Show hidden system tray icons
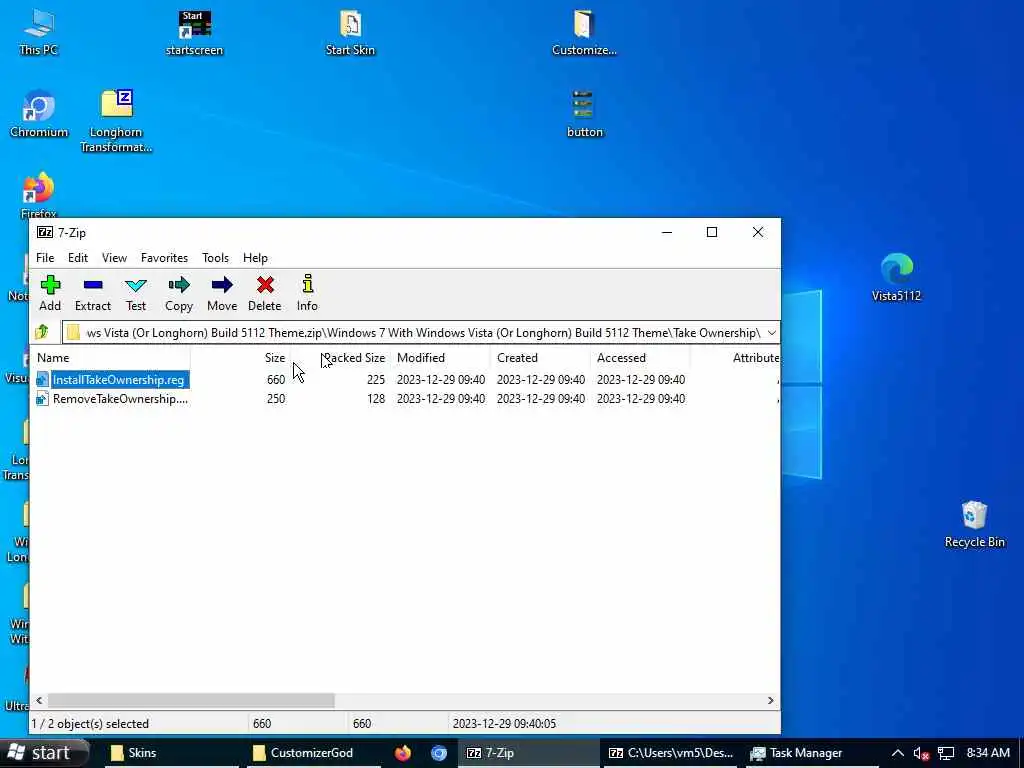Viewport: 1024px width, 768px height. pos(897,753)
